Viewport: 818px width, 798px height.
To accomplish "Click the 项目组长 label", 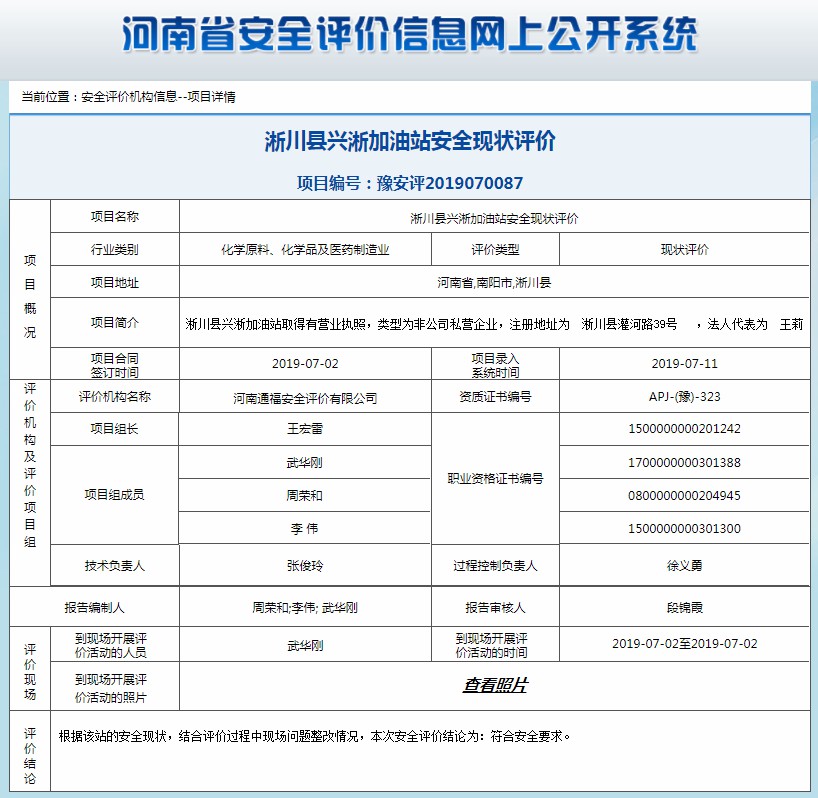I will (x=115, y=429).
